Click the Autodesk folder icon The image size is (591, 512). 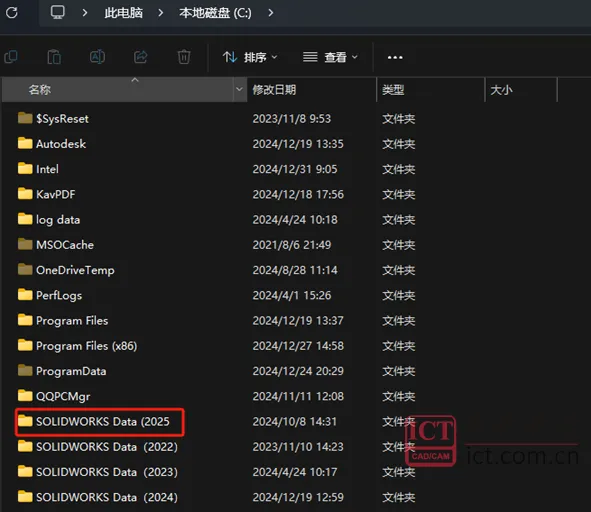click(x=25, y=143)
